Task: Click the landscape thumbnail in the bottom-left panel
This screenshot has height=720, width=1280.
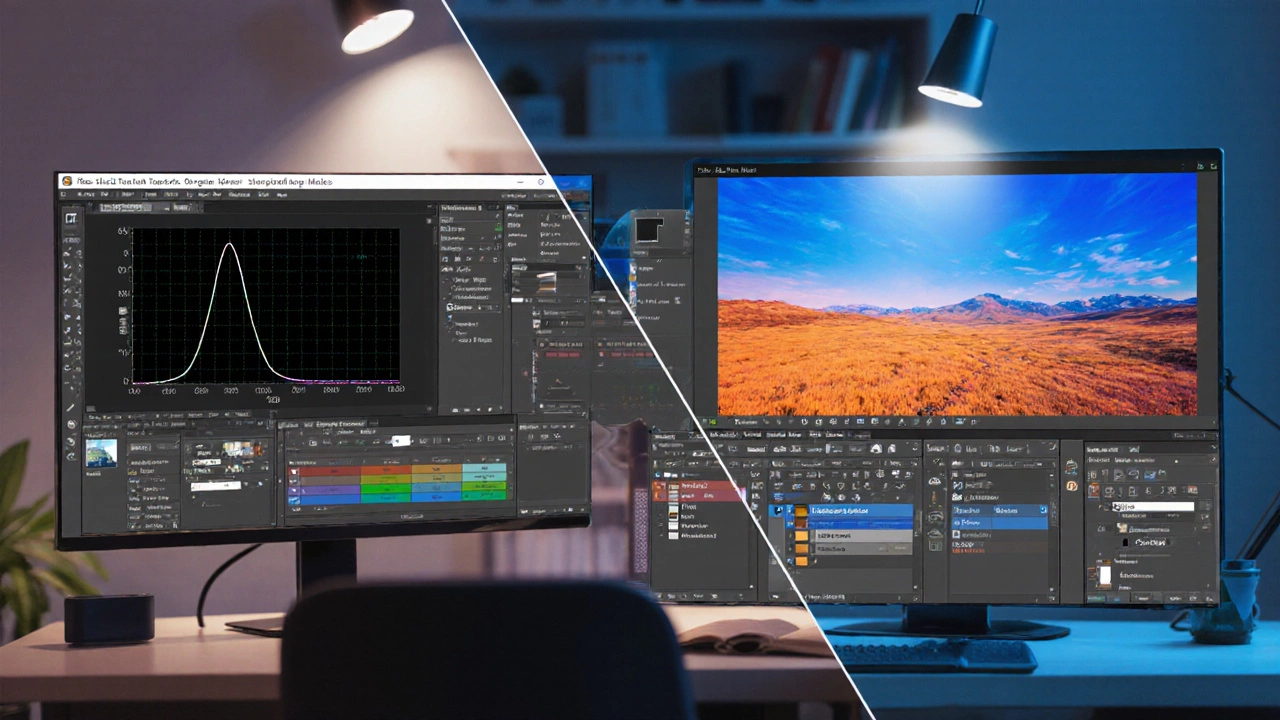Action: pyautogui.click(x=101, y=453)
